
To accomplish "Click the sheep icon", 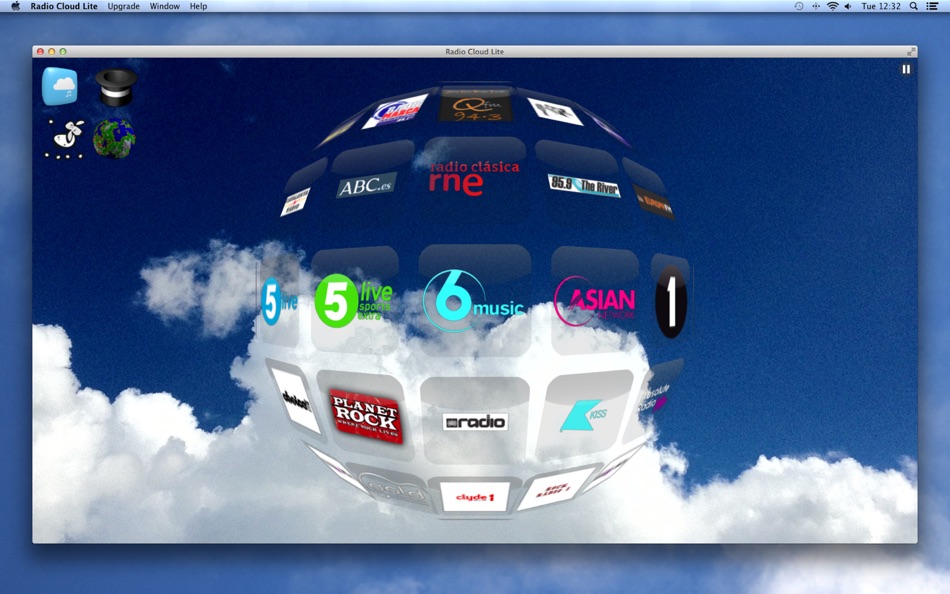I will coord(65,138).
